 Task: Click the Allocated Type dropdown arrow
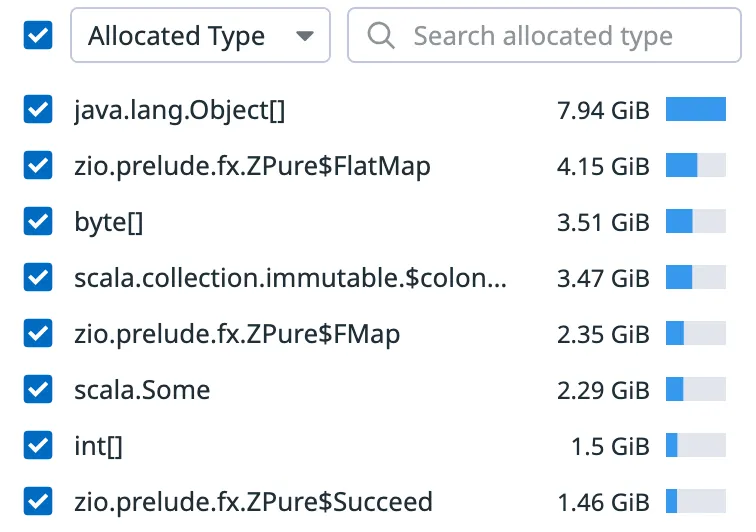click(304, 37)
